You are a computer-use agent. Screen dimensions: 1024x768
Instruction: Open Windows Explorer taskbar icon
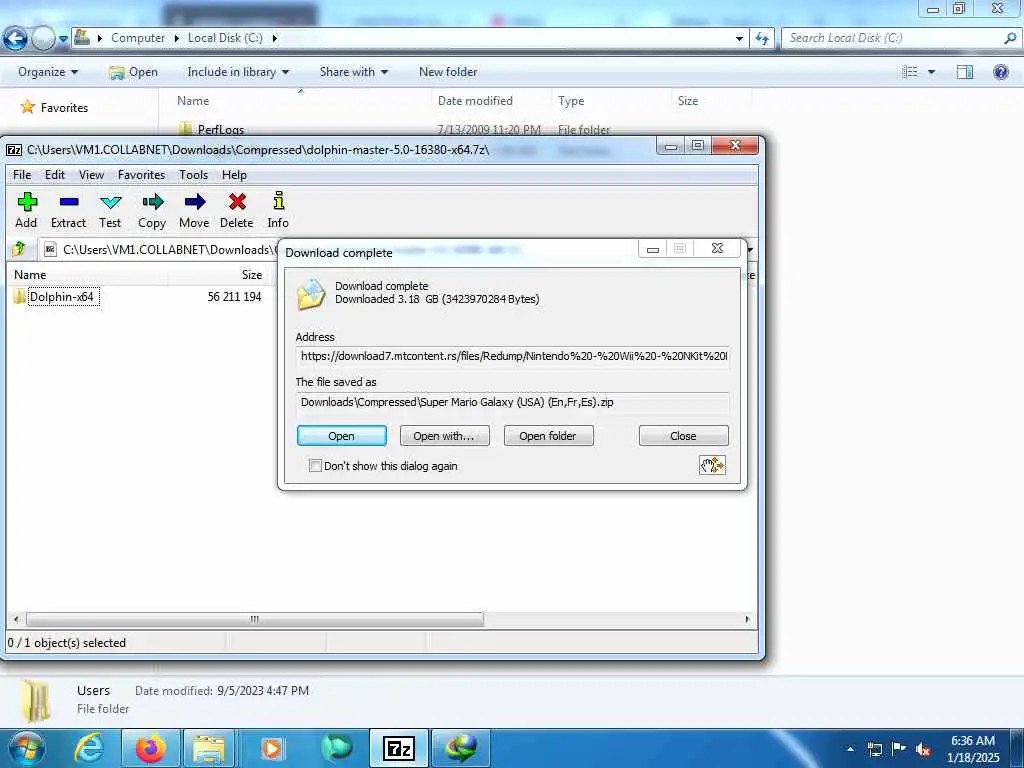[210, 748]
